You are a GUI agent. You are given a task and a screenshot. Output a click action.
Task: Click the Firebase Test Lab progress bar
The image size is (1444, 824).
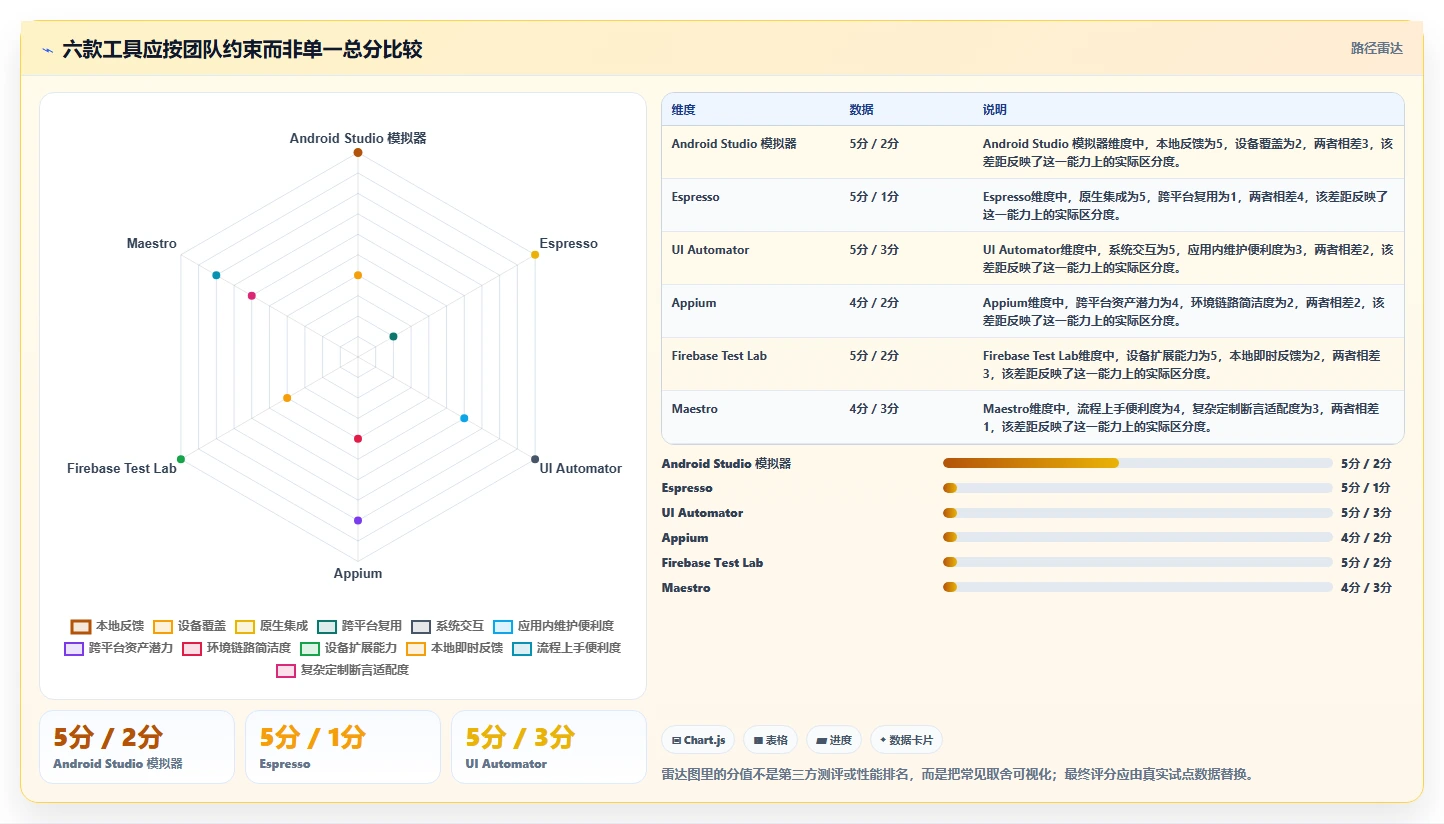pyautogui.click(x=1138, y=562)
